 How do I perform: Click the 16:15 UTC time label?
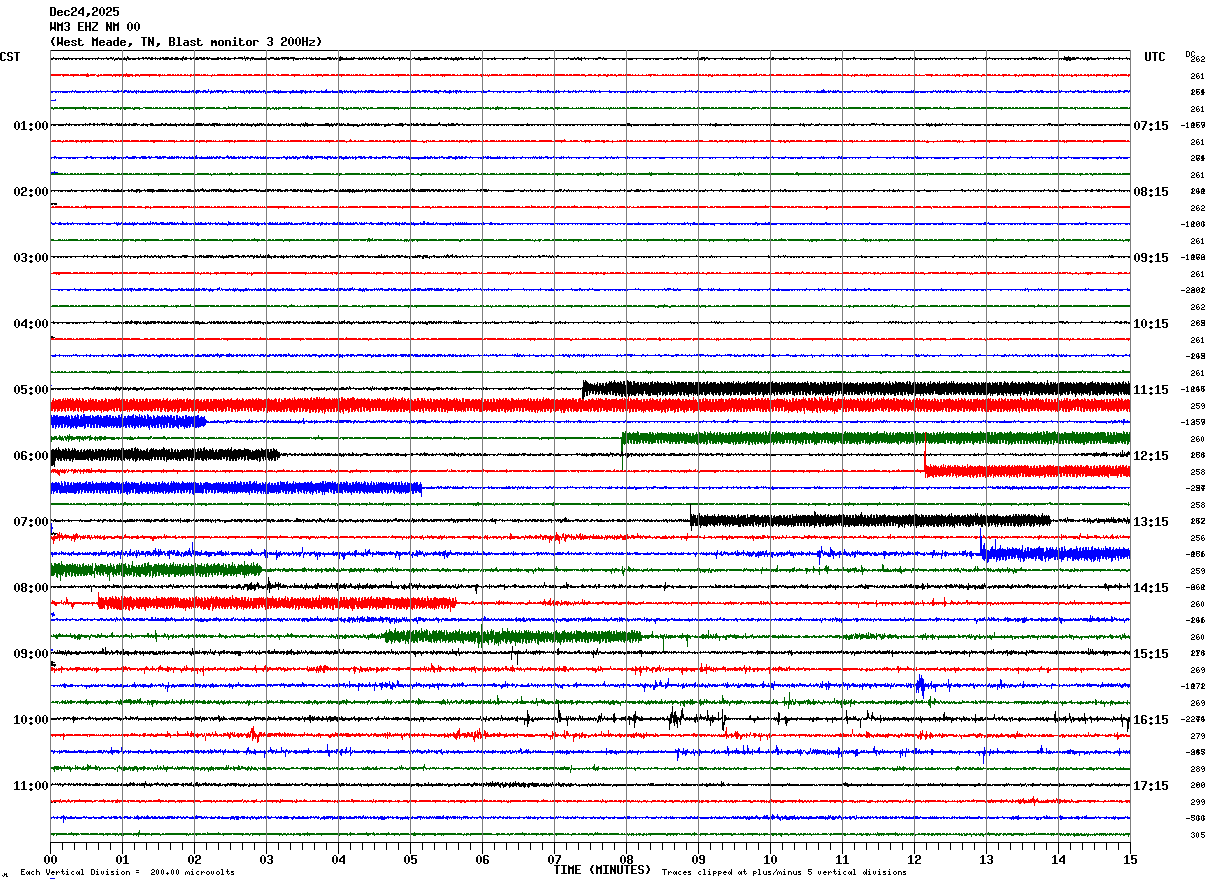[1151, 720]
